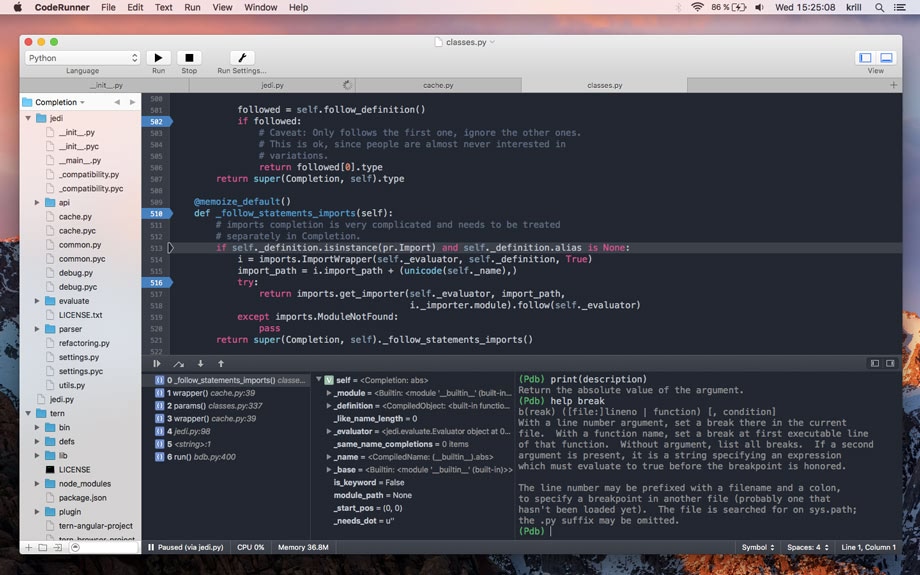Step into with down arrow icon
The height and width of the screenshot is (575, 920).
coord(200,364)
